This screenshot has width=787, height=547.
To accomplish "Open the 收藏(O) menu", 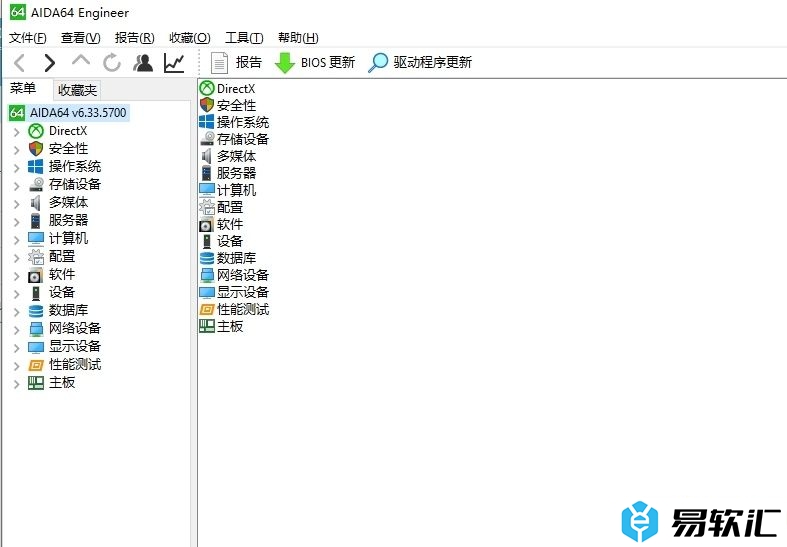I will tap(190, 38).
